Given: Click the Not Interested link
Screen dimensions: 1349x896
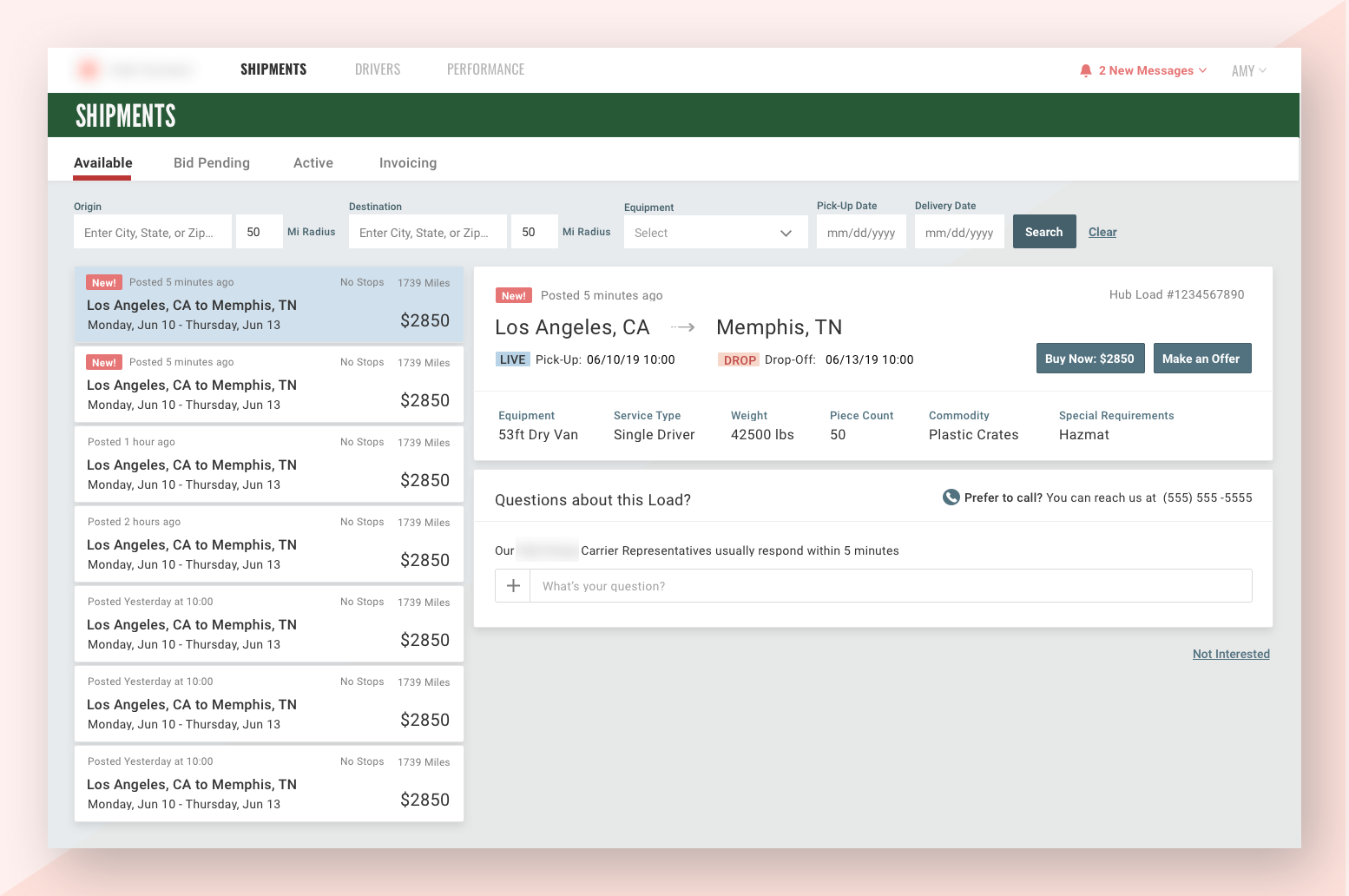Looking at the screenshot, I should pyautogui.click(x=1231, y=654).
